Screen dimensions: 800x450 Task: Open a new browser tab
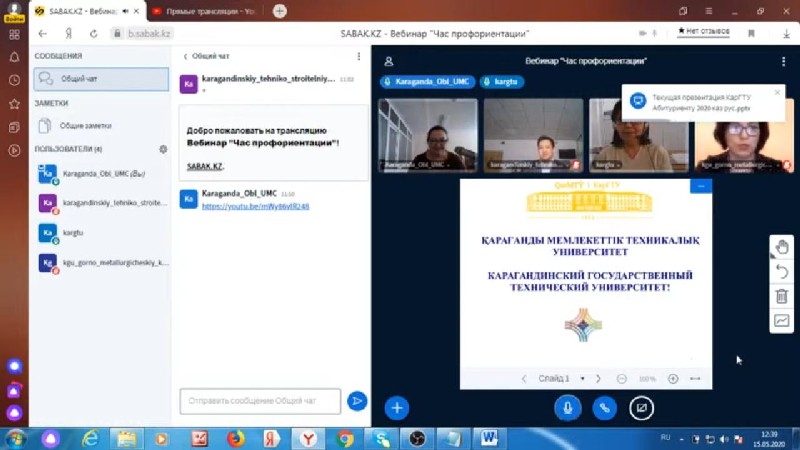pyautogui.click(x=280, y=11)
